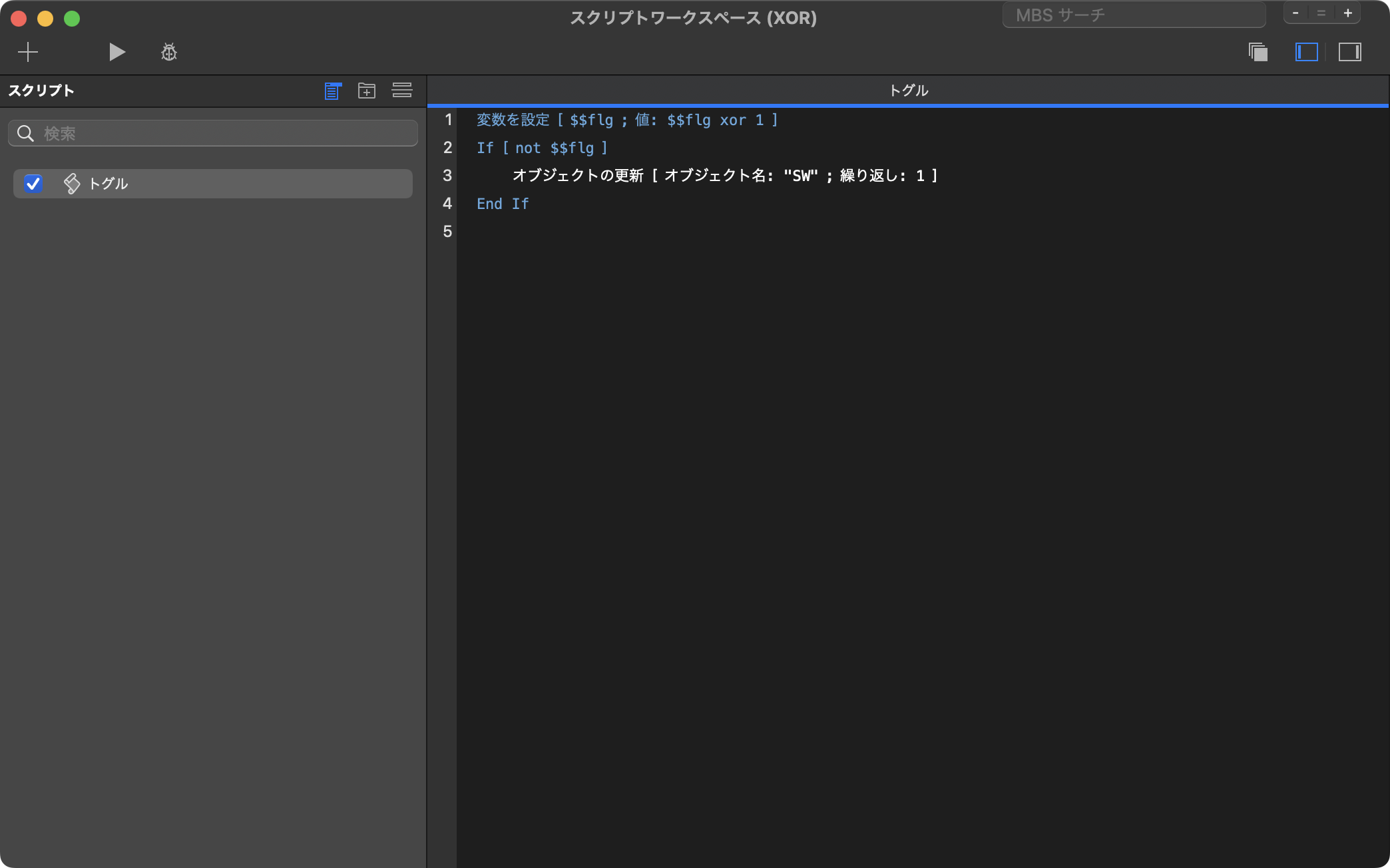Viewport: 1390px width, 868px height.
Task: Click the minus button near MBS search
Action: coord(1295,13)
